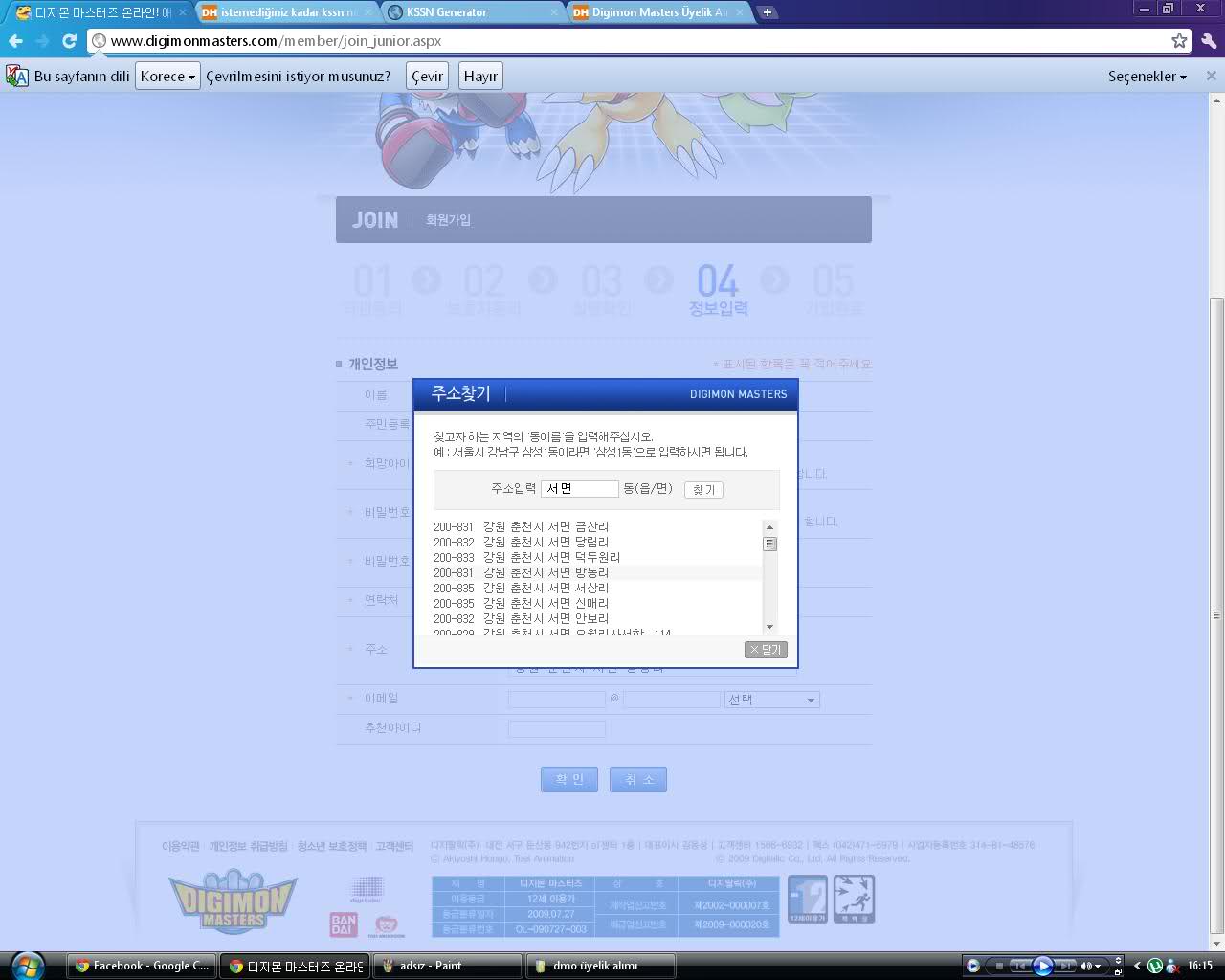This screenshot has height=980, width=1225.
Task: Reload the current page
Action: coord(69,41)
